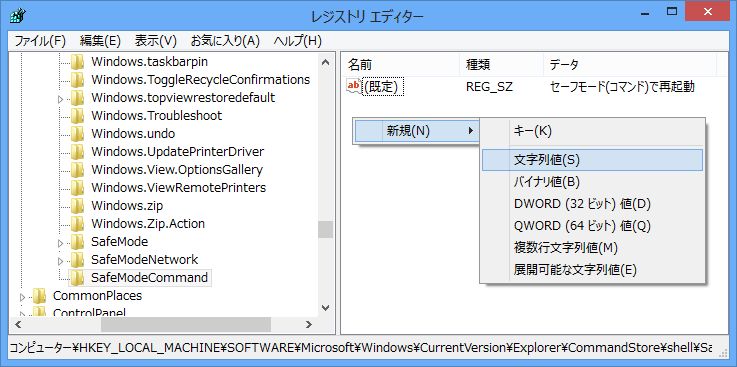Viewport: 737px width, 367px height.
Task: Click the folder icon of Windows.zip
Action: tap(77, 206)
